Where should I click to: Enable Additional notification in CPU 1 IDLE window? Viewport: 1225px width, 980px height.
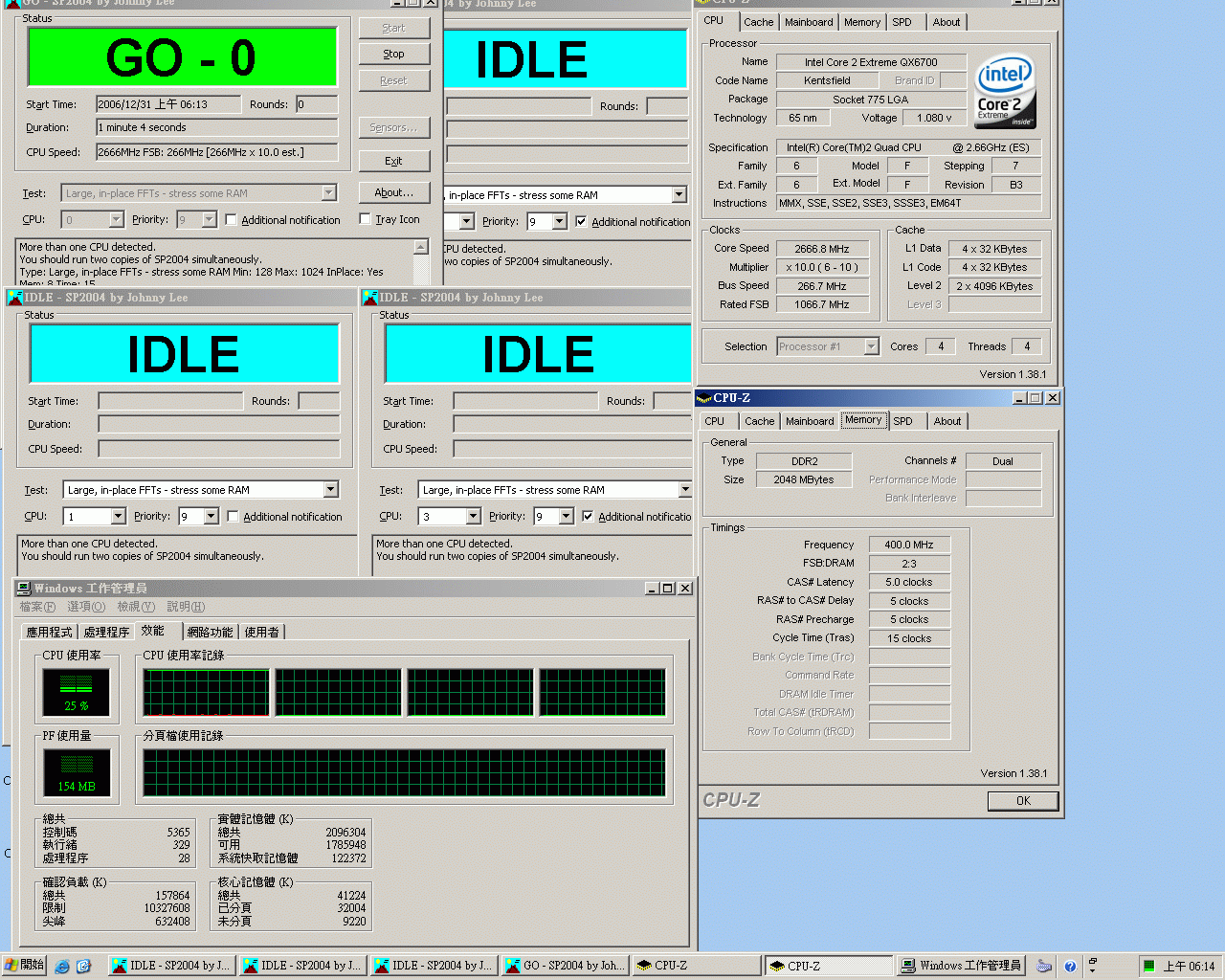coord(233,517)
